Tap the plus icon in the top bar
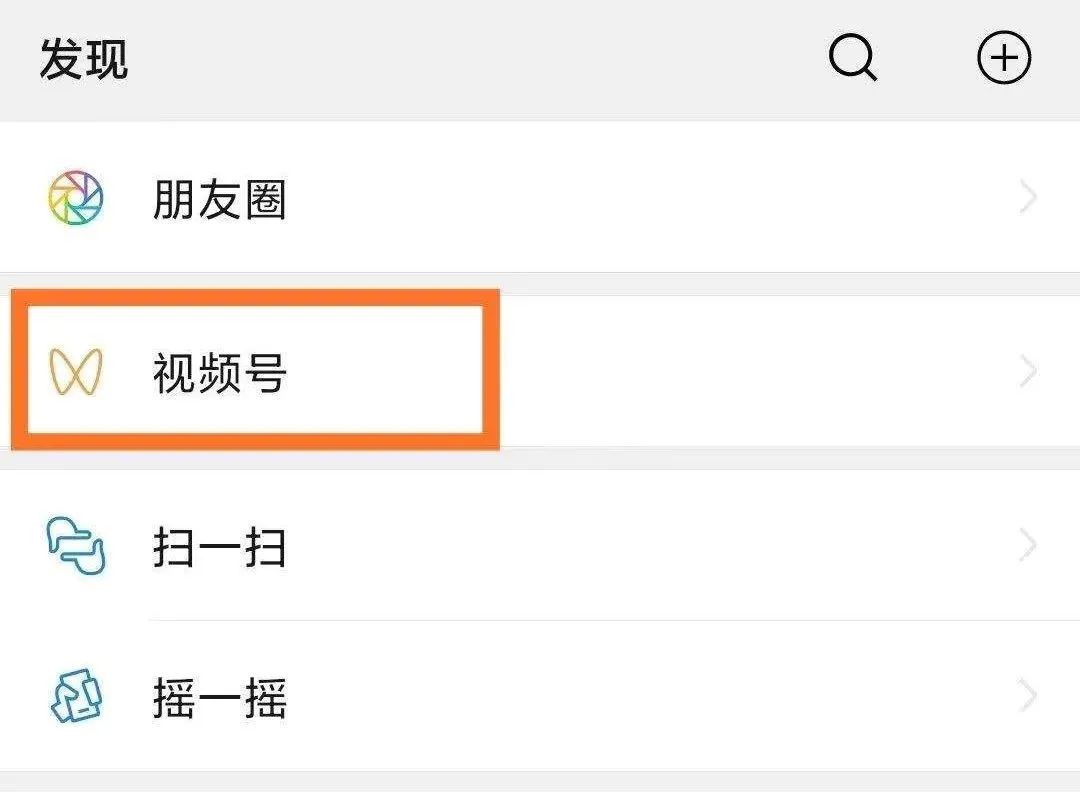Image resolution: width=1080 pixels, height=792 pixels. [1004, 58]
